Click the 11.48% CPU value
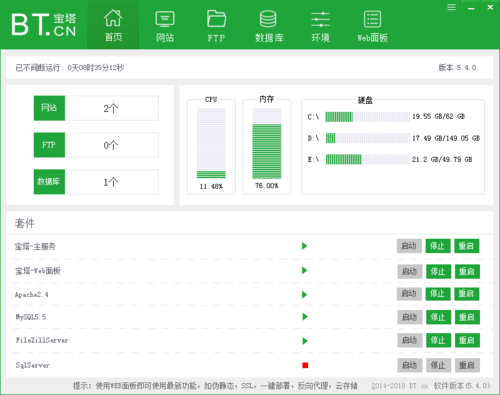Image resolution: width=500 pixels, height=395 pixels. [x=211, y=186]
